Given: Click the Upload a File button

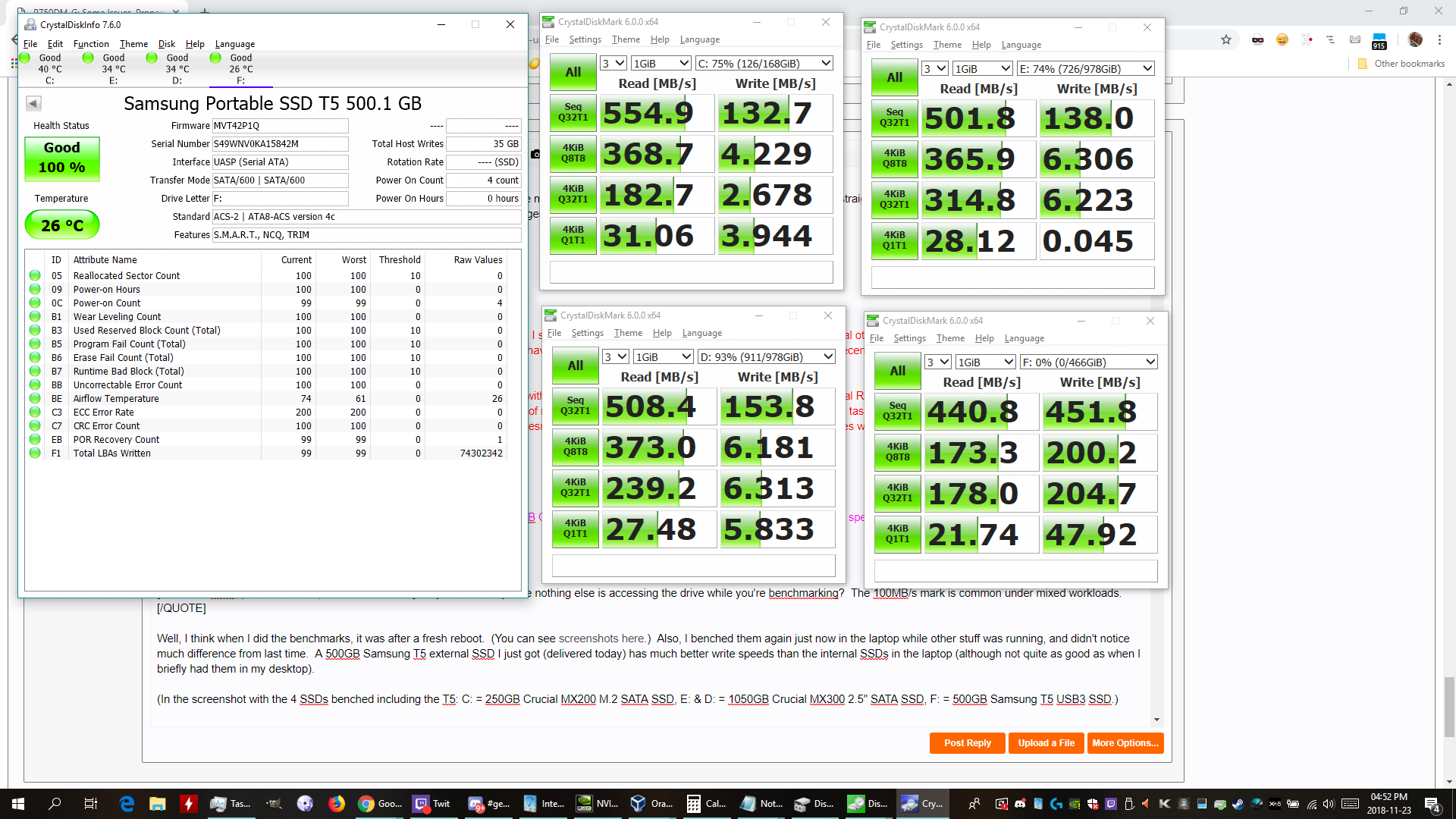Looking at the screenshot, I should click(x=1046, y=743).
